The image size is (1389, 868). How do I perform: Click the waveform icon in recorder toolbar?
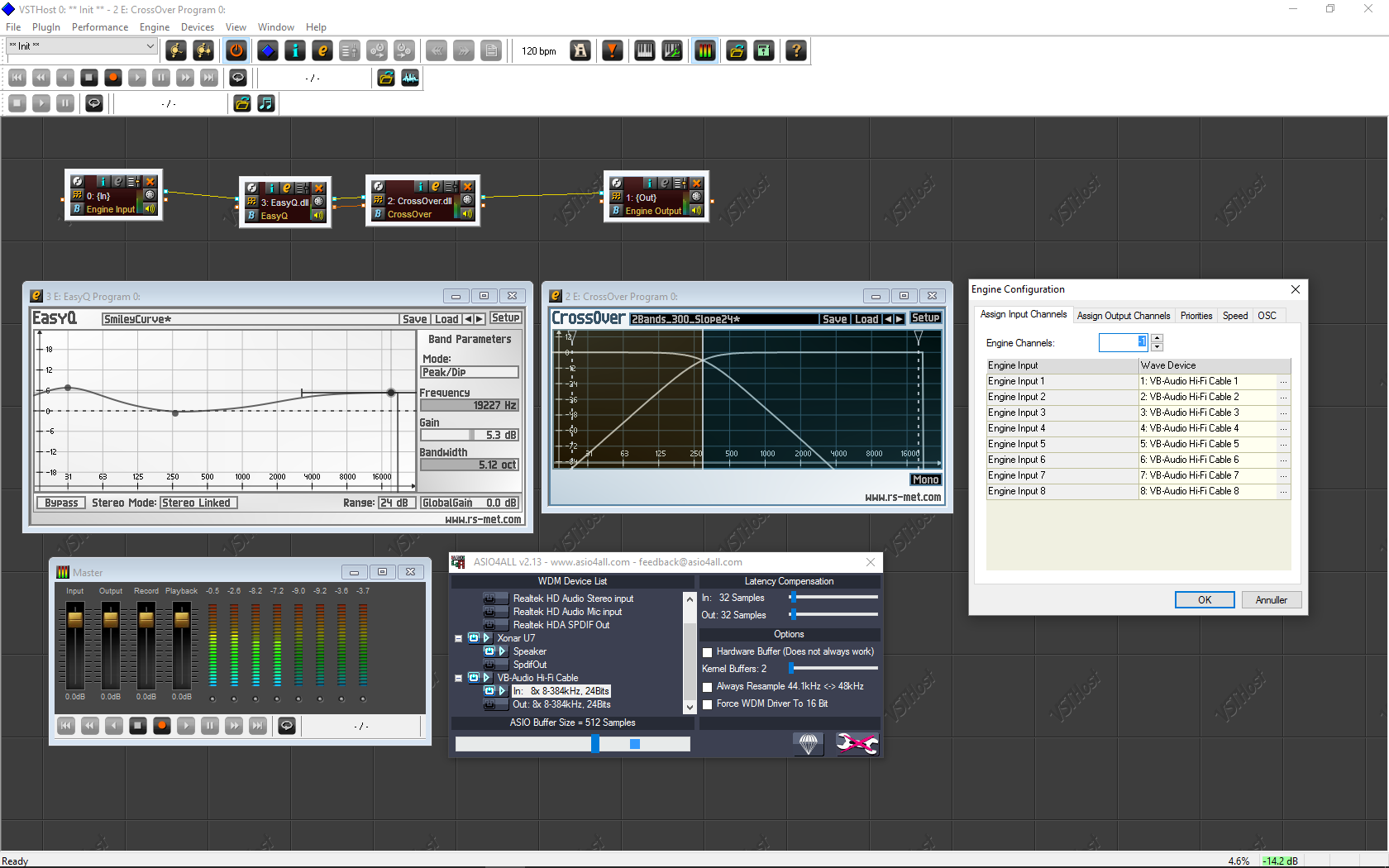[410, 78]
